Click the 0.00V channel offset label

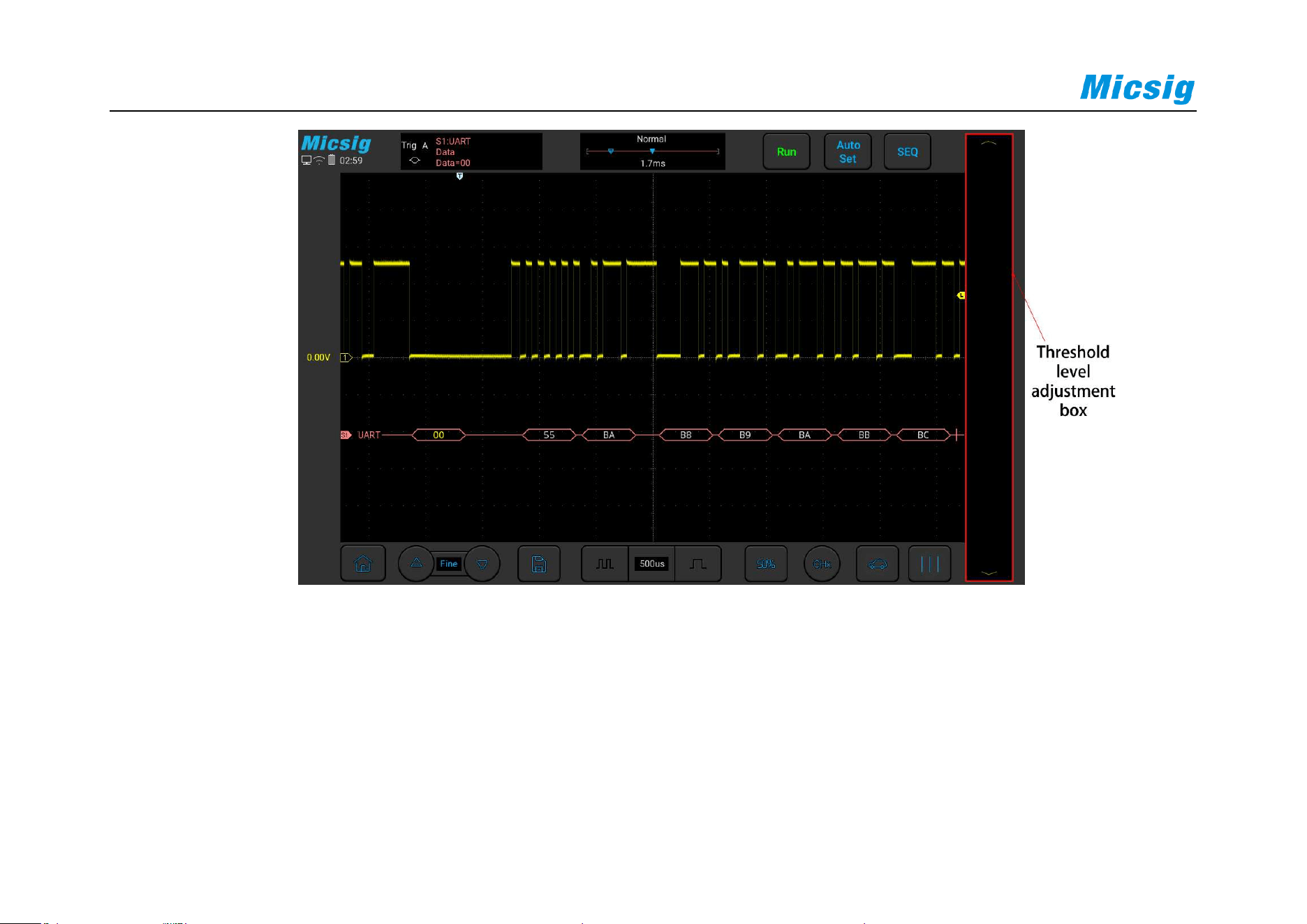click(x=318, y=357)
